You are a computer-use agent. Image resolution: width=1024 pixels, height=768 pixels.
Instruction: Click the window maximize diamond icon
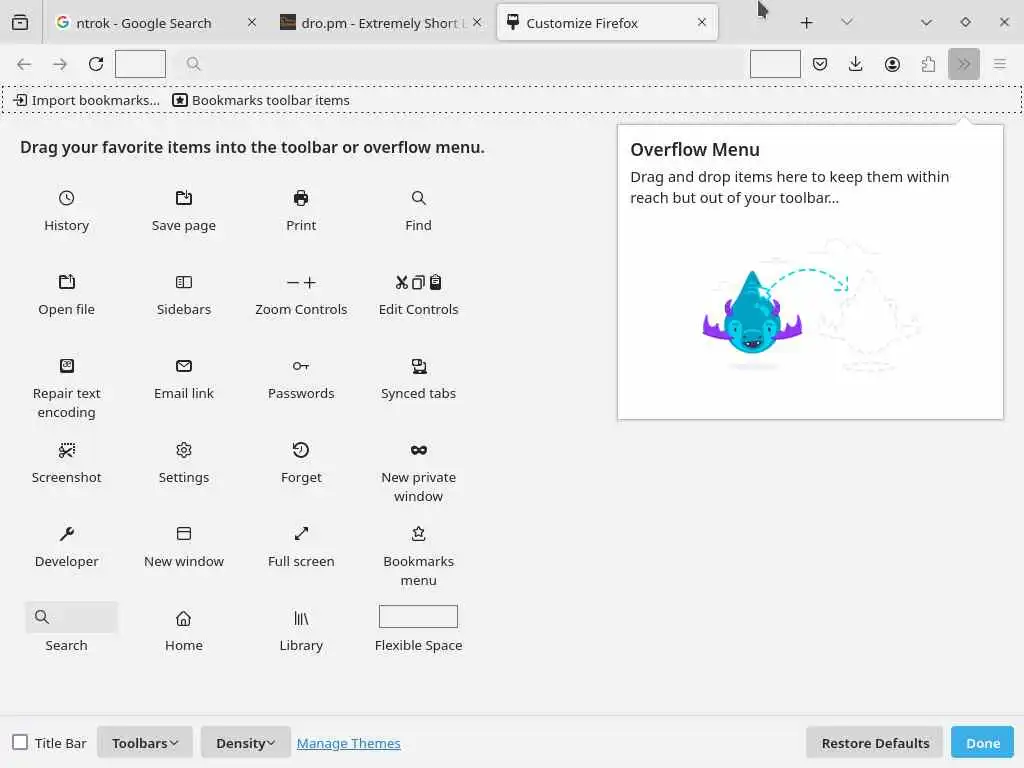pos(965,22)
